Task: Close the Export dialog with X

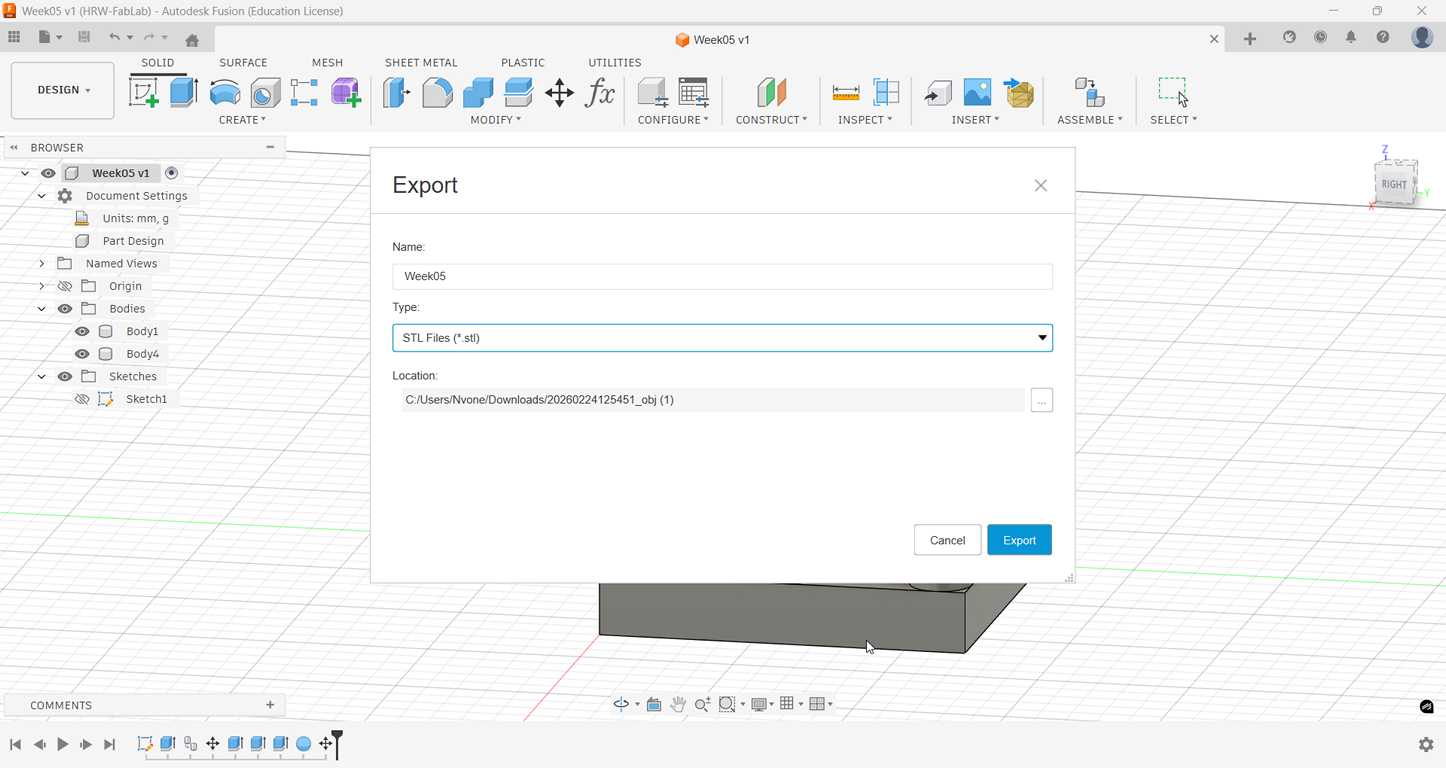Action: (x=1041, y=185)
